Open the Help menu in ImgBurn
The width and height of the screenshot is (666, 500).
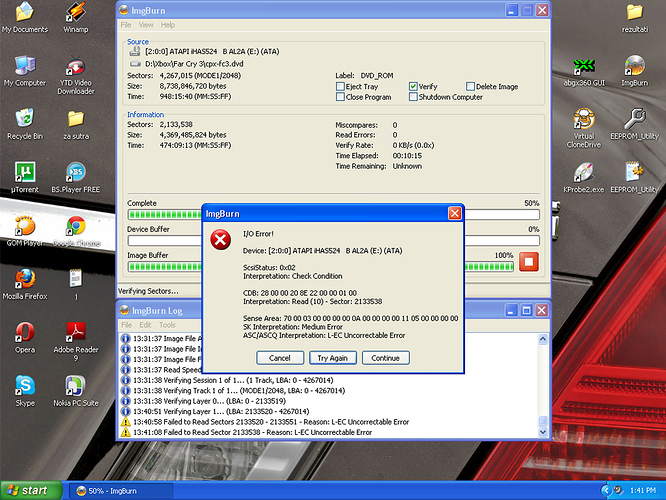tap(167, 25)
